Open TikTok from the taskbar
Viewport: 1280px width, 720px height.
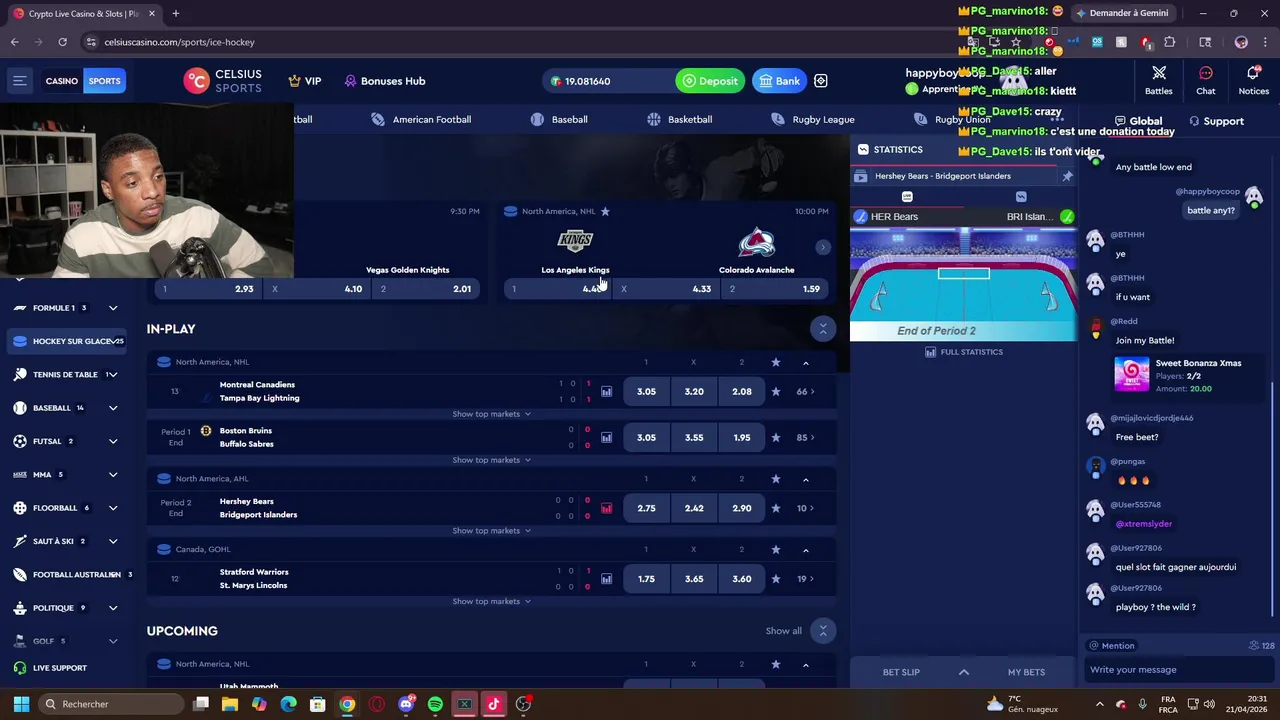(x=494, y=704)
